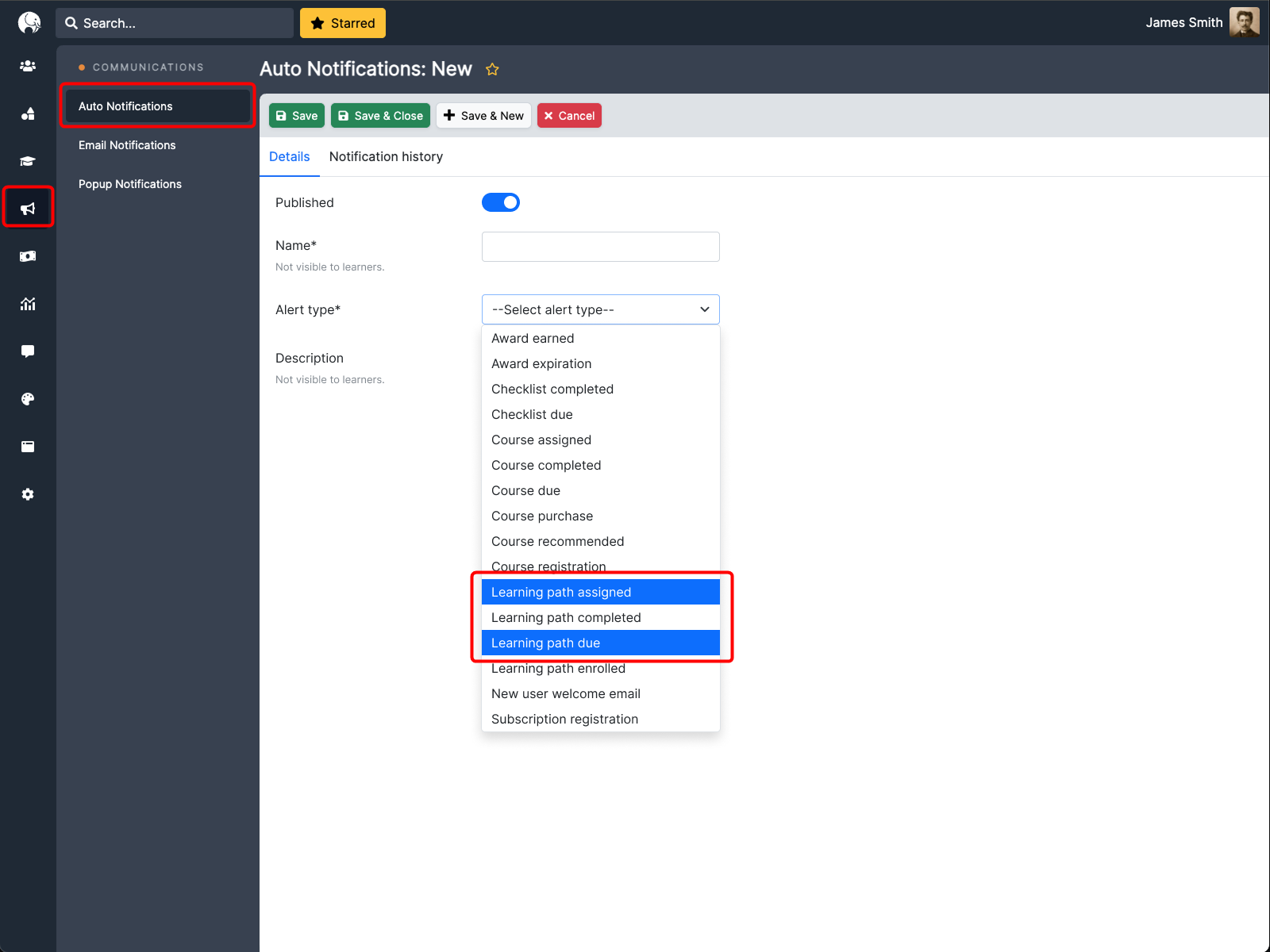This screenshot has height=952, width=1270.
Task: Click the palette appearance sidebar icon
Action: 28,399
